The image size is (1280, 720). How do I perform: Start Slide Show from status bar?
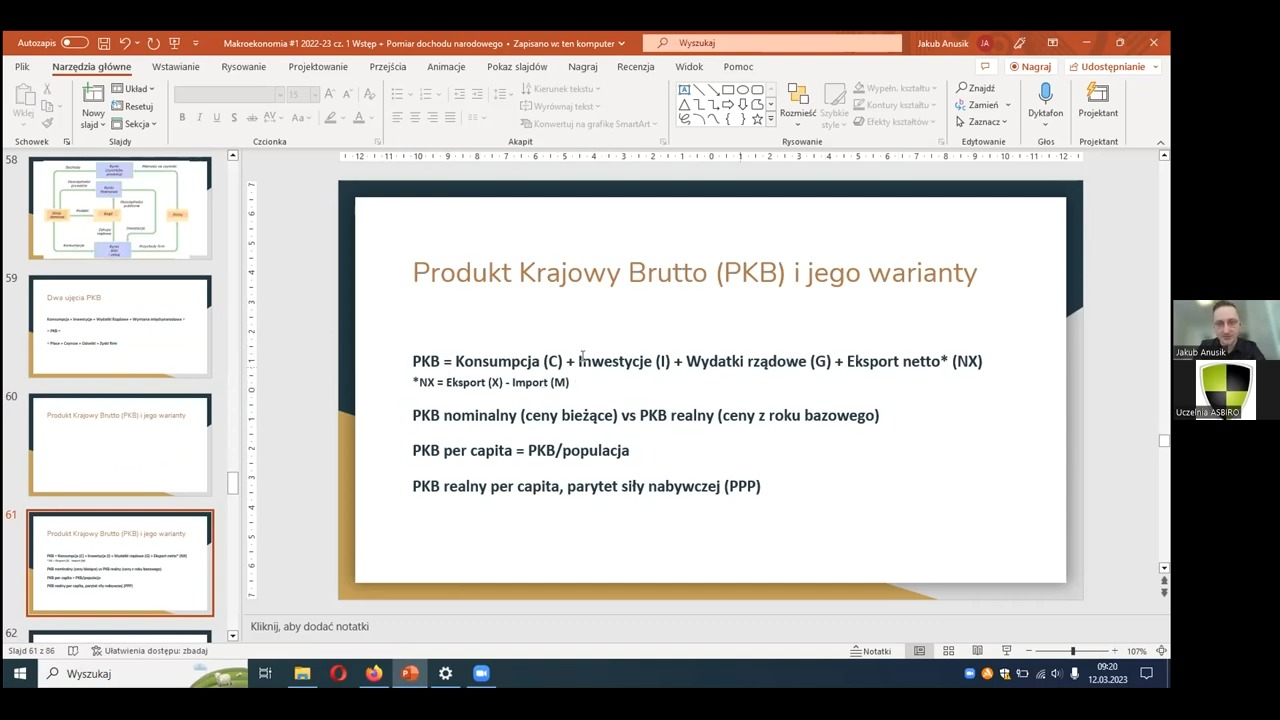coord(1006,651)
